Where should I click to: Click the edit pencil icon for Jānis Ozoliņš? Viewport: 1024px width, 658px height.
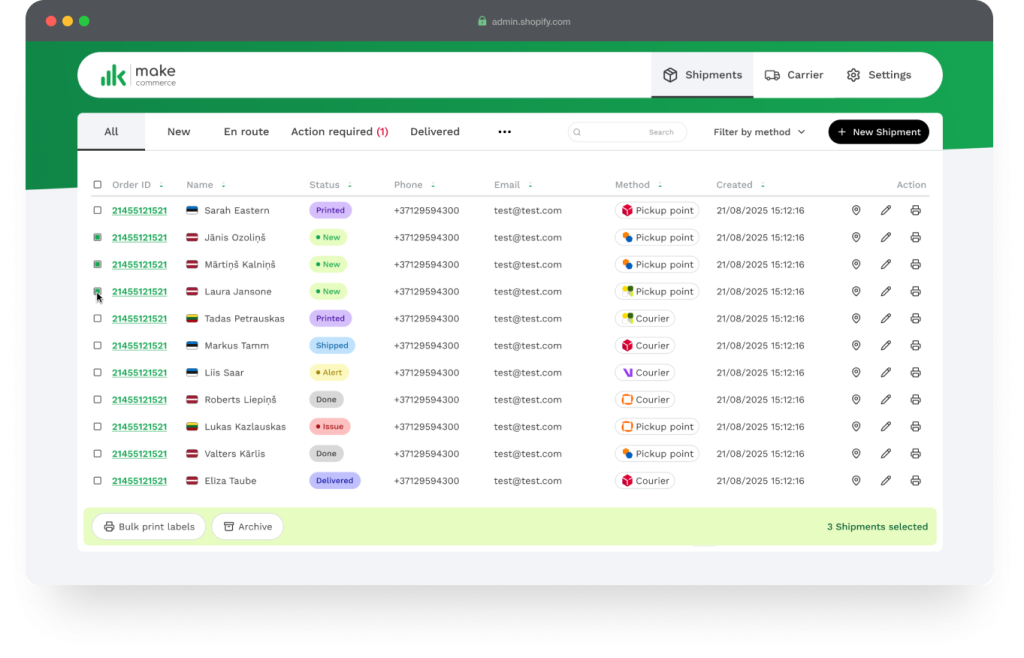(885, 238)
